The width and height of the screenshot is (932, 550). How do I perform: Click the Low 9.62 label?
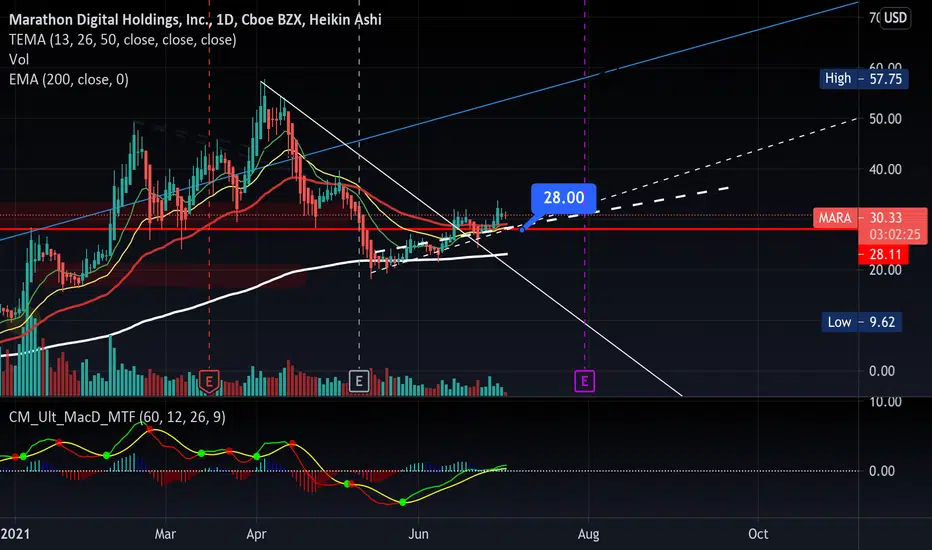point(861,322)
